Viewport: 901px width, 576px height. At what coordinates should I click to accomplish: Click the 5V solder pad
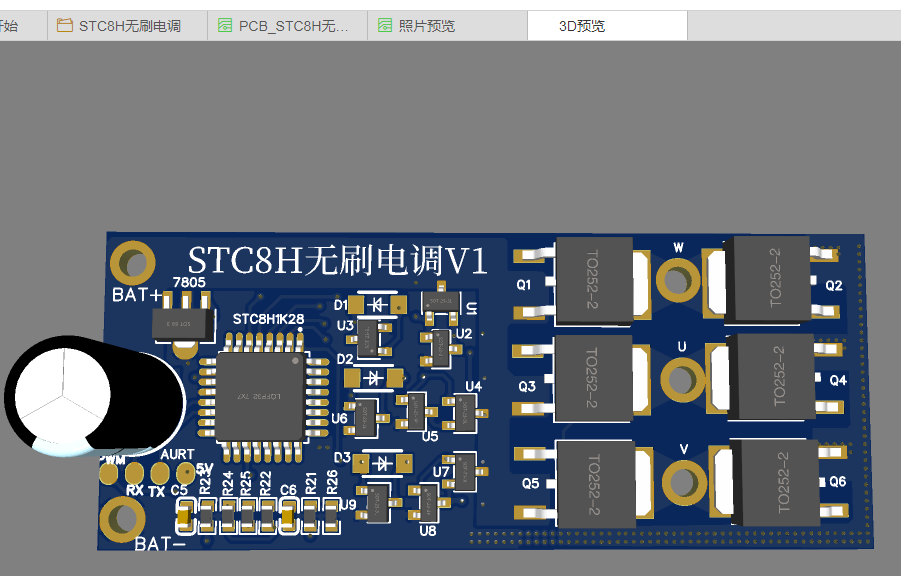click(x=186, y=473)
